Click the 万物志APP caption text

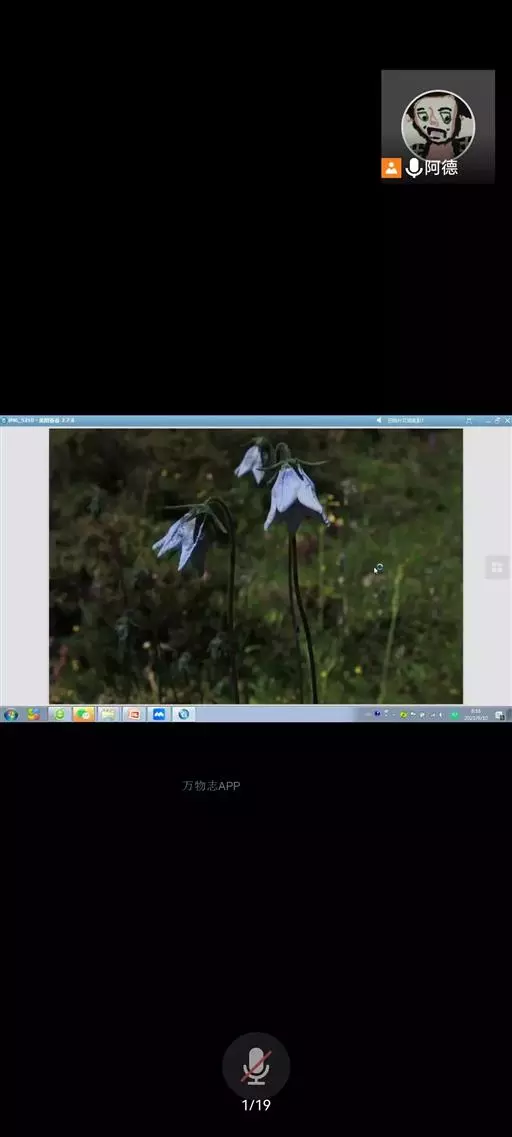click(x=211, y=785)
